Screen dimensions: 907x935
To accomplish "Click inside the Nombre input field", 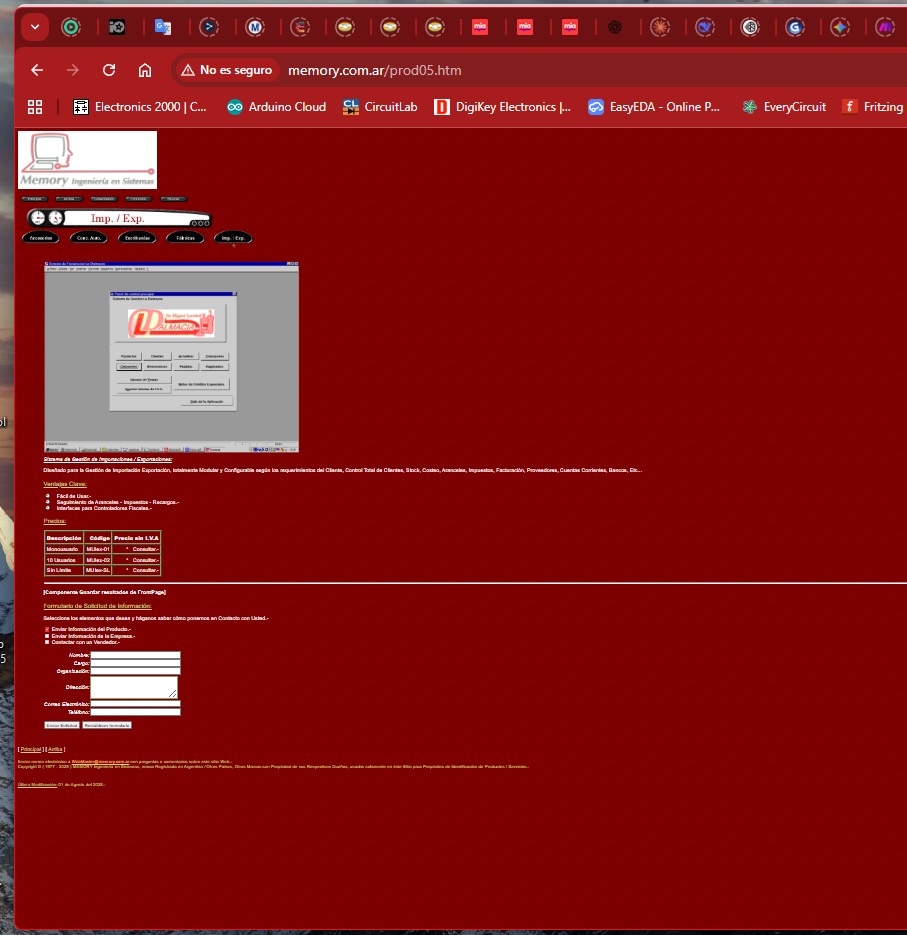I will click(x=135, y=655).
